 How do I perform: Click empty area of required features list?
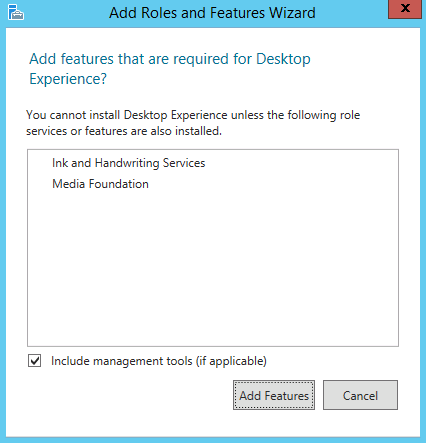coord(213,267)
